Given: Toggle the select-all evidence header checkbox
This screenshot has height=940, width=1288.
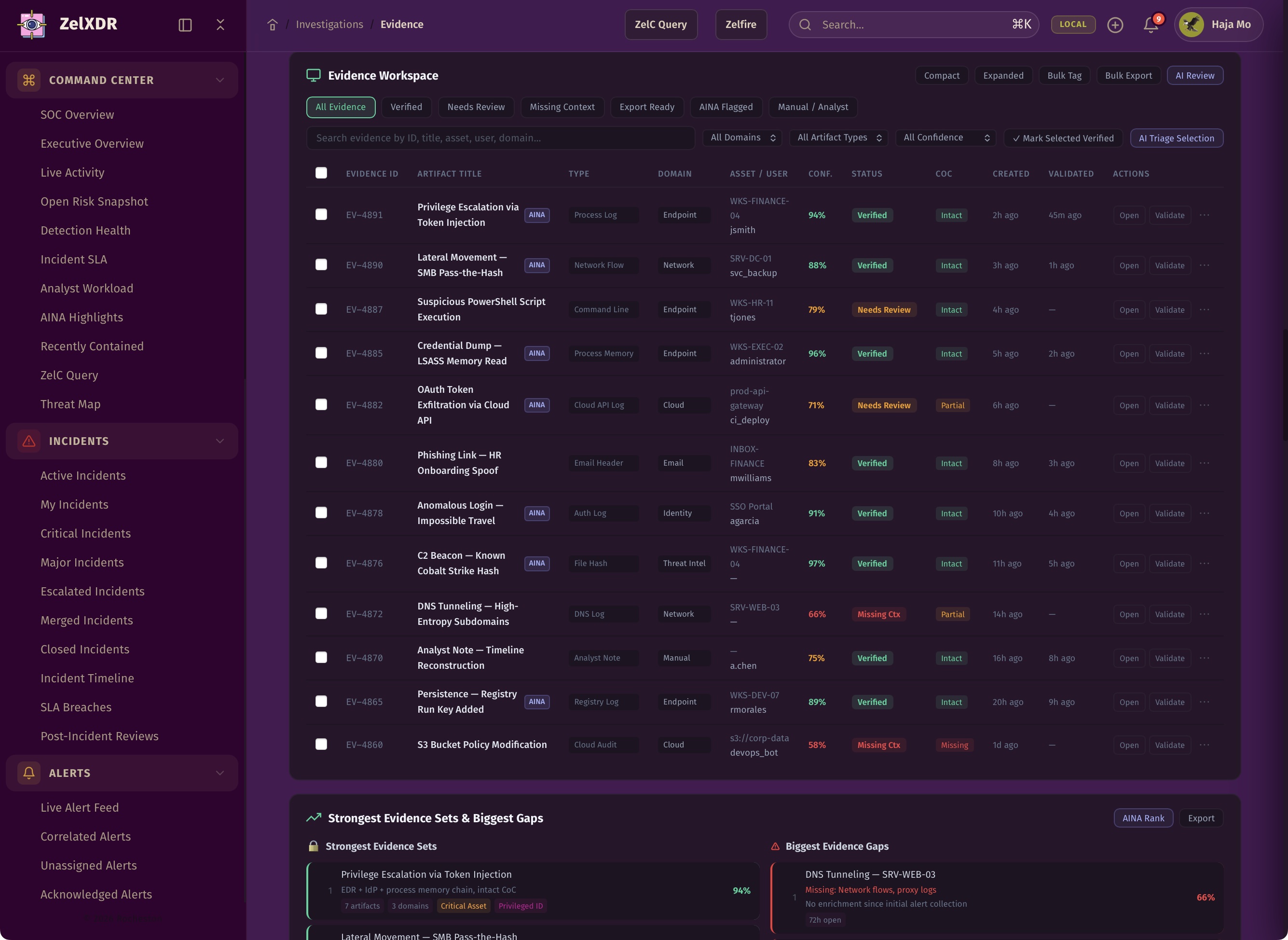Looking at the screenshot, I should tap(321, 173).
